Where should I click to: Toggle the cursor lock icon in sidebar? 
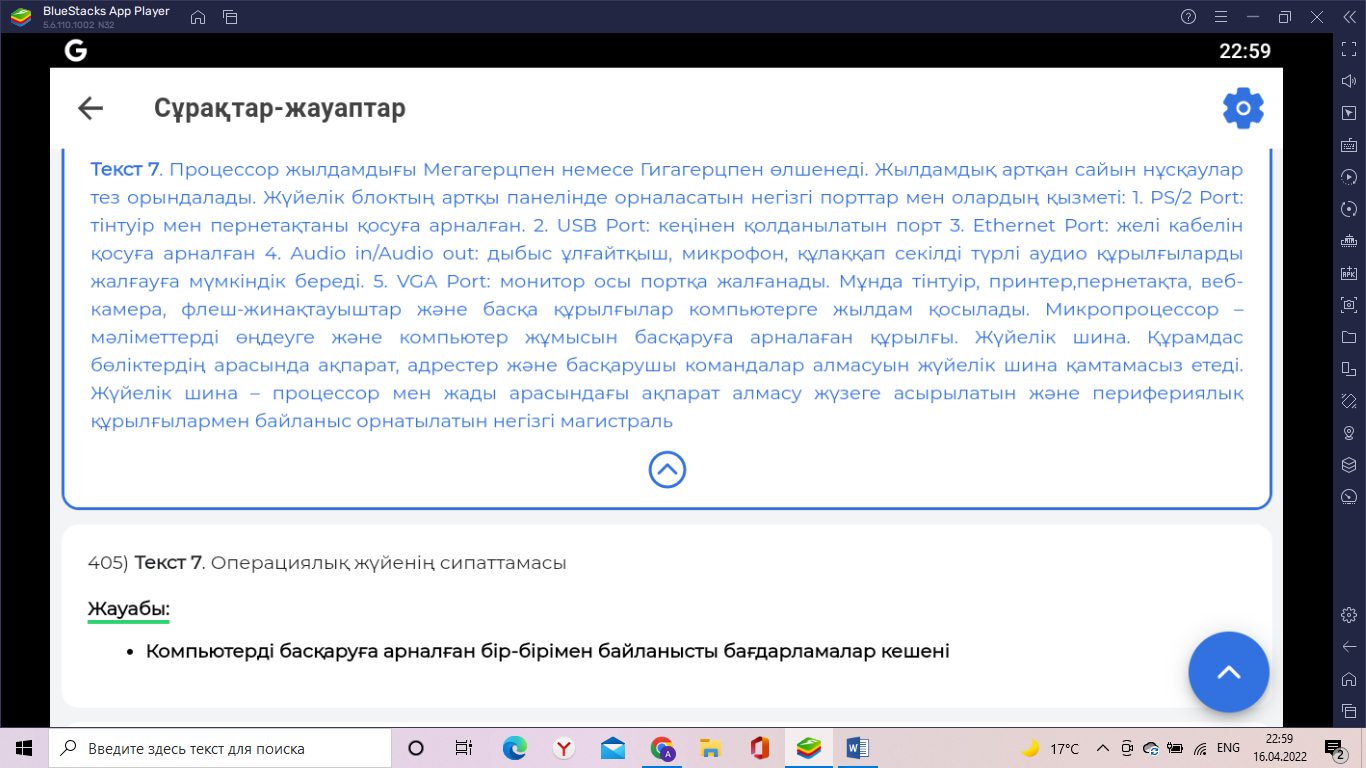click(x=1348, y=113)
